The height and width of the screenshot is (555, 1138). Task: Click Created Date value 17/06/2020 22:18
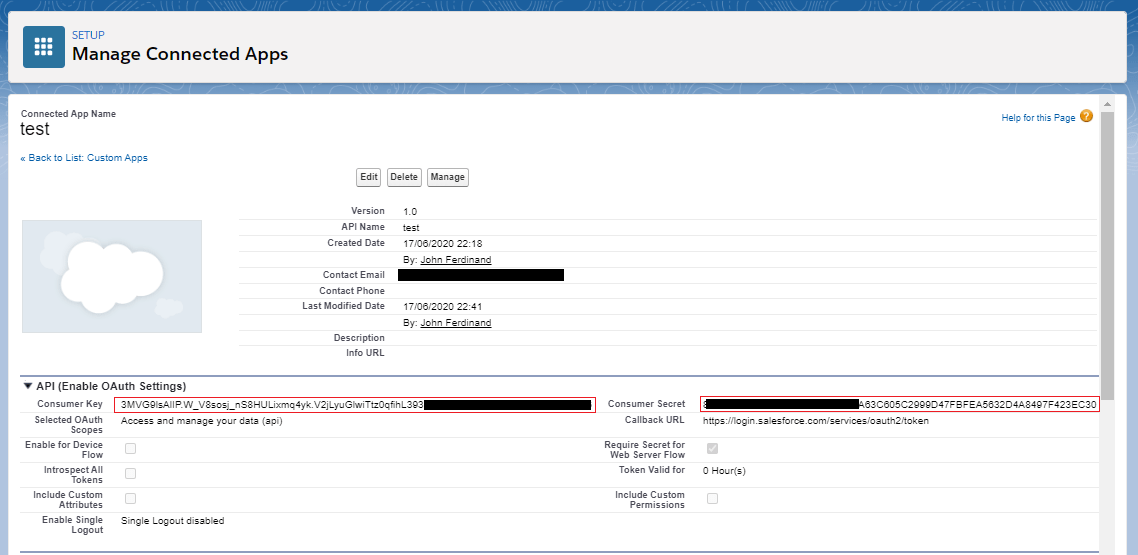[x=443, y=244]
